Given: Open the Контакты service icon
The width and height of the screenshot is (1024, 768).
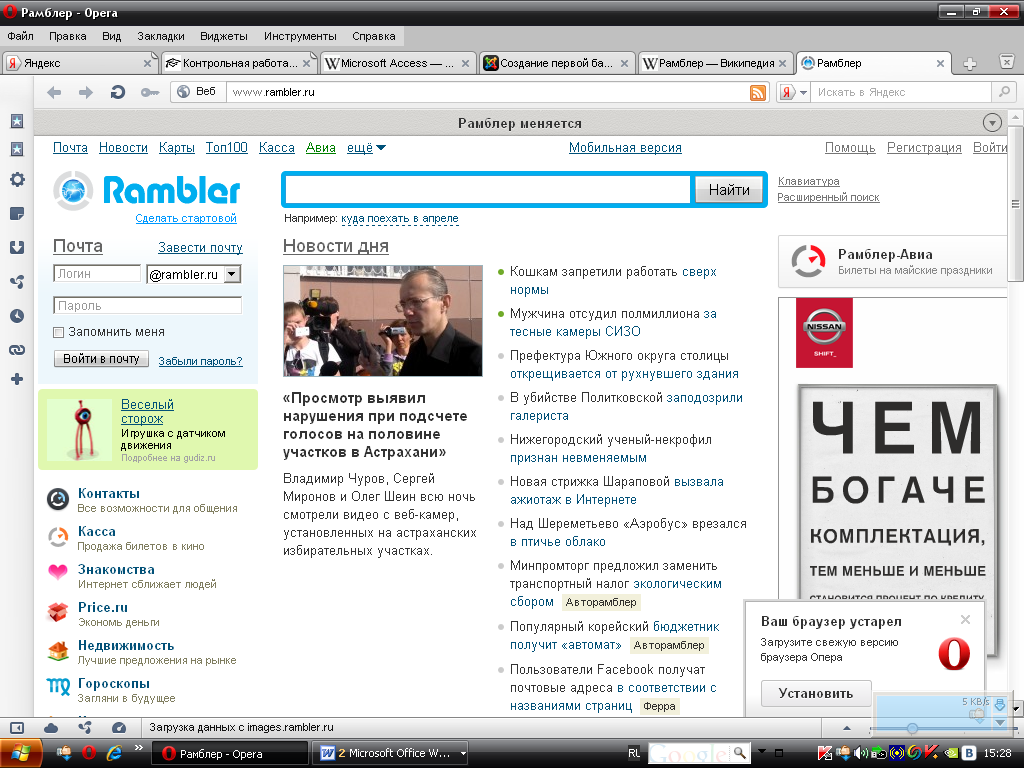Looking at the screenshot, I should click(x=57, y=500).
